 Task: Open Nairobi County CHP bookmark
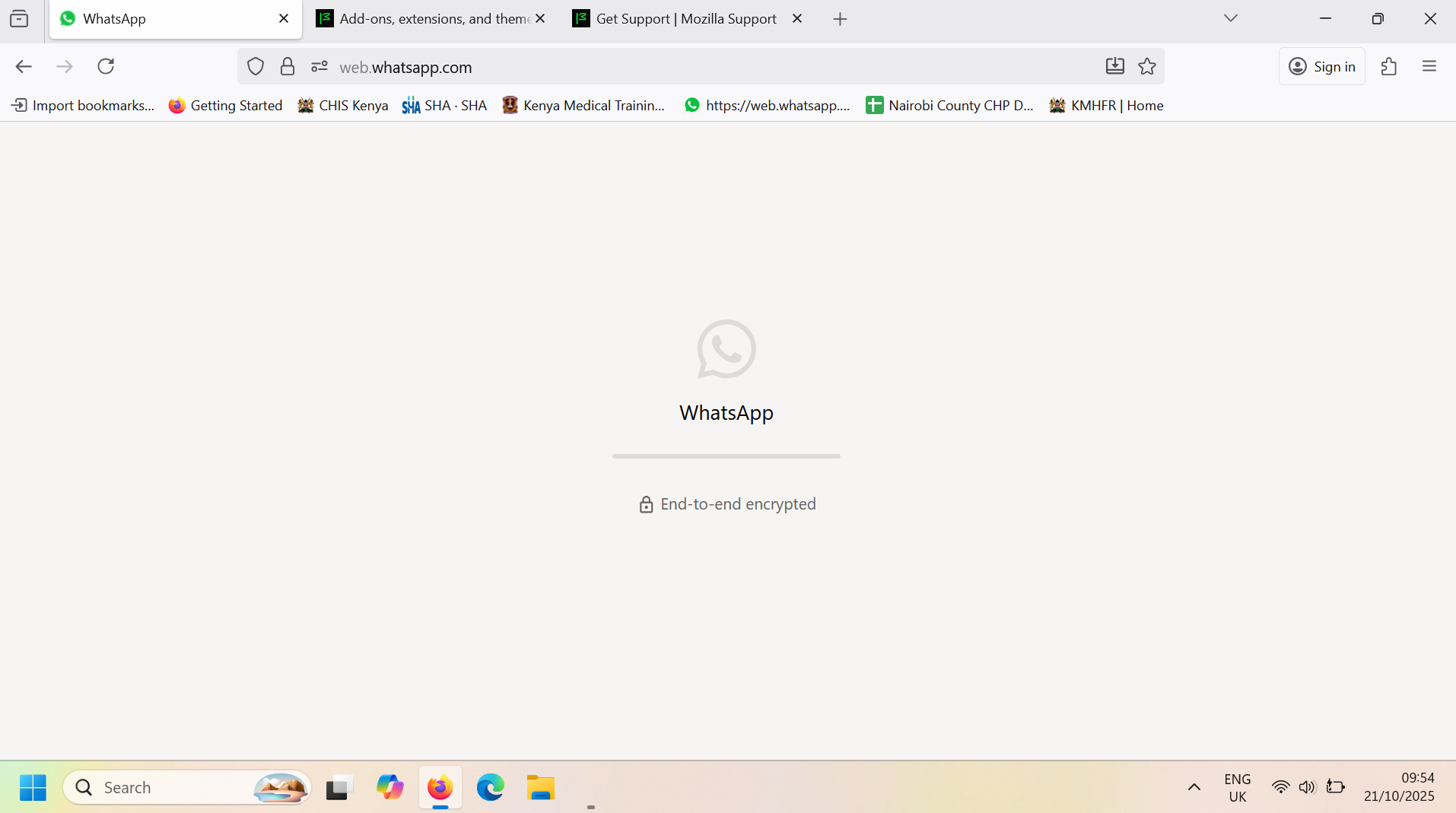(x=949, y=106)
